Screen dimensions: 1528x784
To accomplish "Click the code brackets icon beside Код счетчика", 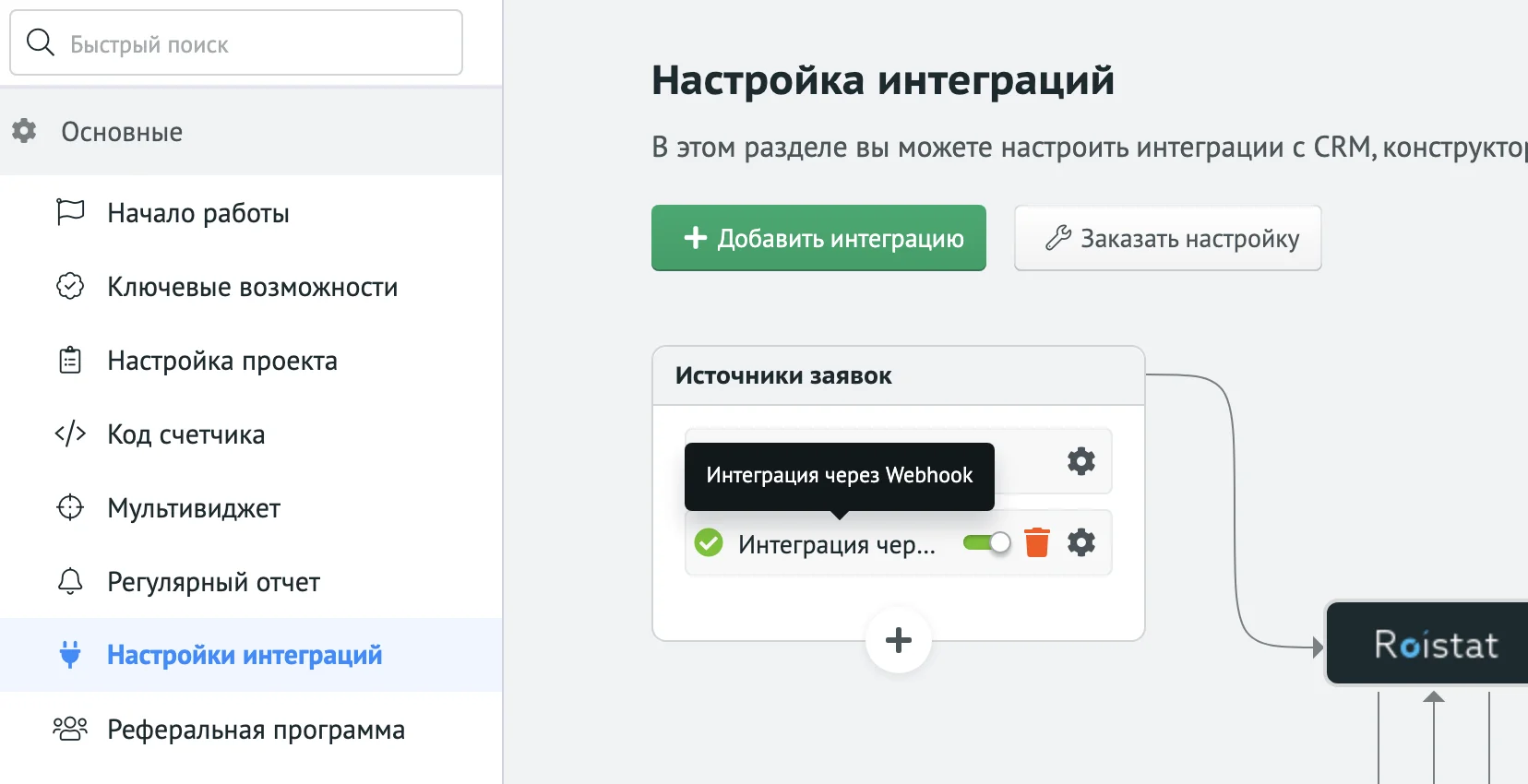I will click(70, 434).
